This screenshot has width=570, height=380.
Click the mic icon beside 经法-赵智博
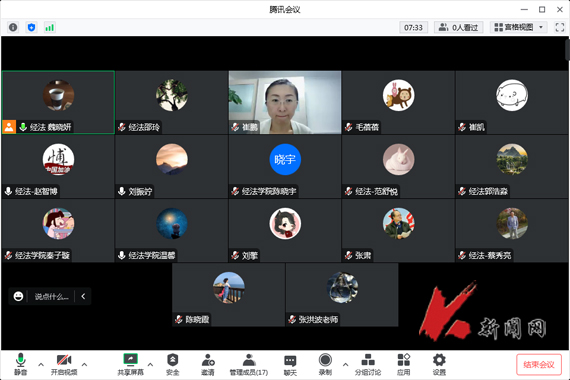[8, 191]
